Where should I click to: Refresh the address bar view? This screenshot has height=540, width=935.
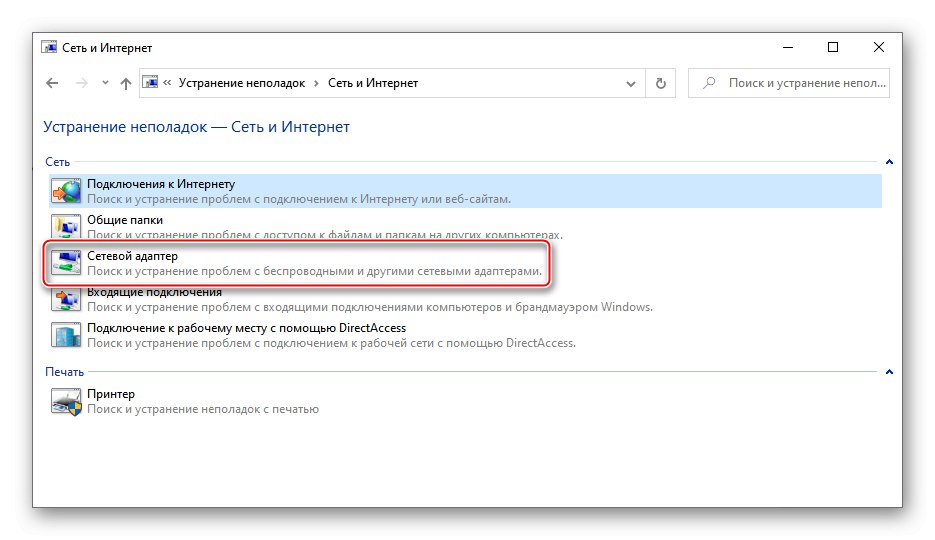click(x=661, y=83)
